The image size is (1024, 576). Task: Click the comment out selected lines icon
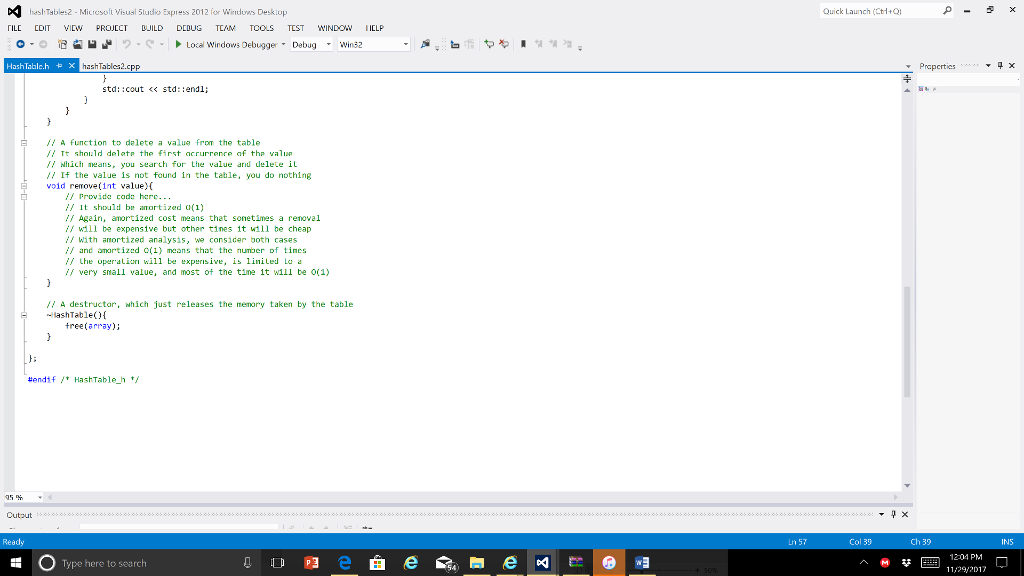488,44
